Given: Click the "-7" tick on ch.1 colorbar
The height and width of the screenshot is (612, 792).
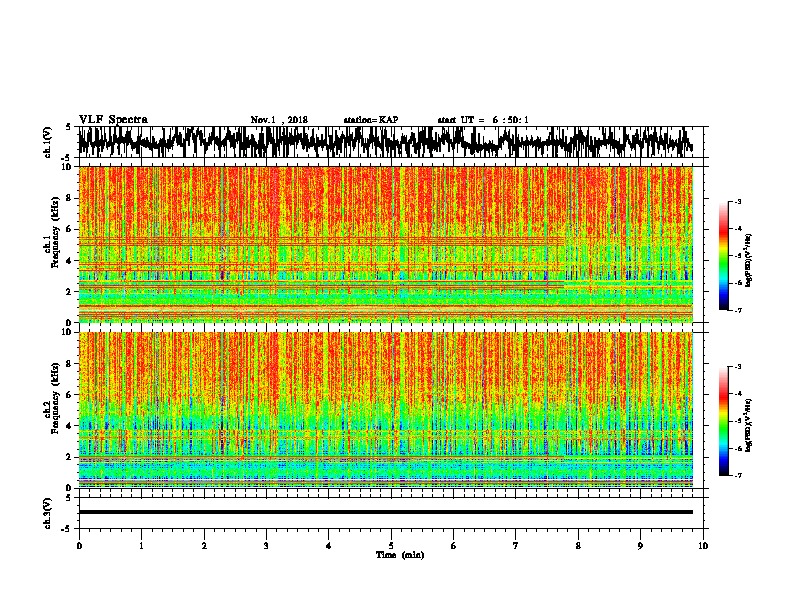Looking at the screenshot, I should tap(737, 310).
